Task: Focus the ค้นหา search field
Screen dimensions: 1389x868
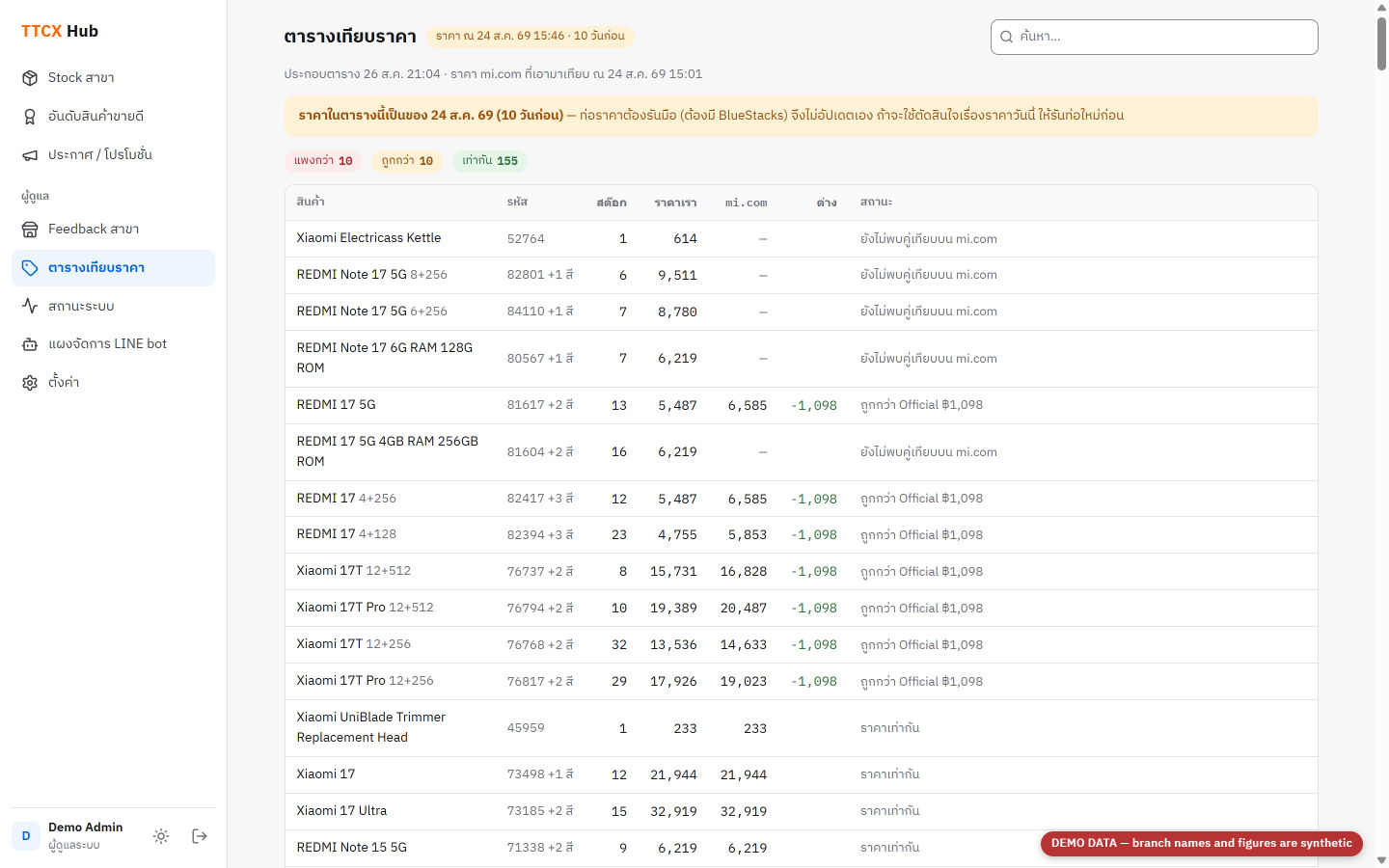Action: [1154, 37]
